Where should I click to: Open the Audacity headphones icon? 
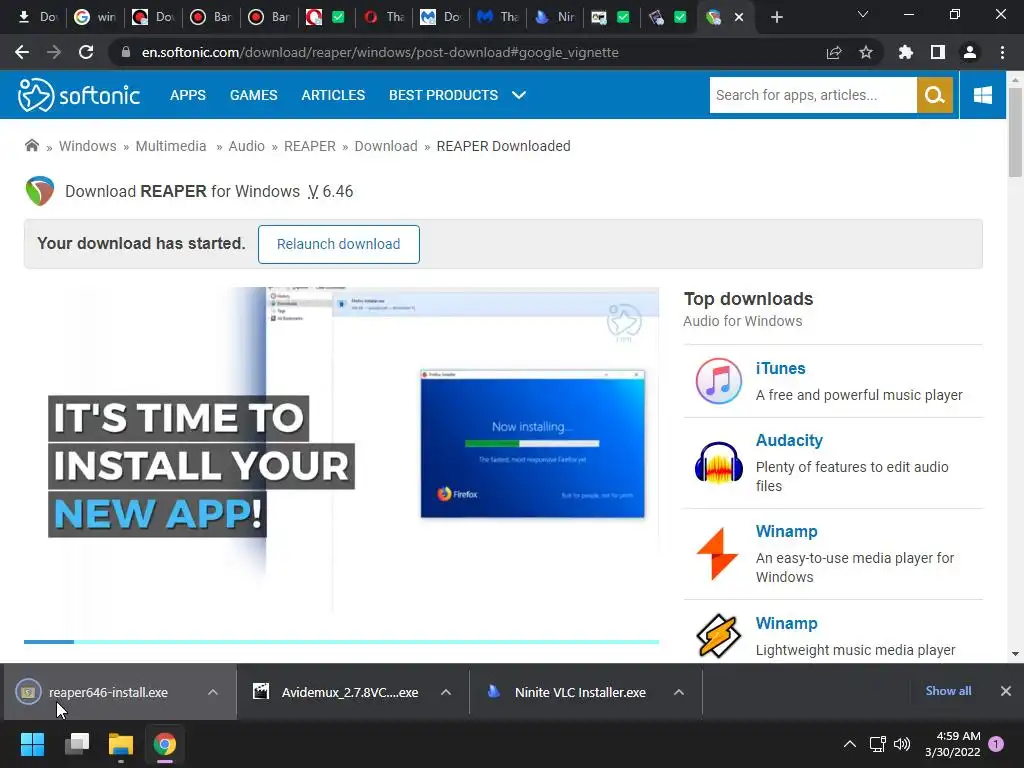coord(718,462)
